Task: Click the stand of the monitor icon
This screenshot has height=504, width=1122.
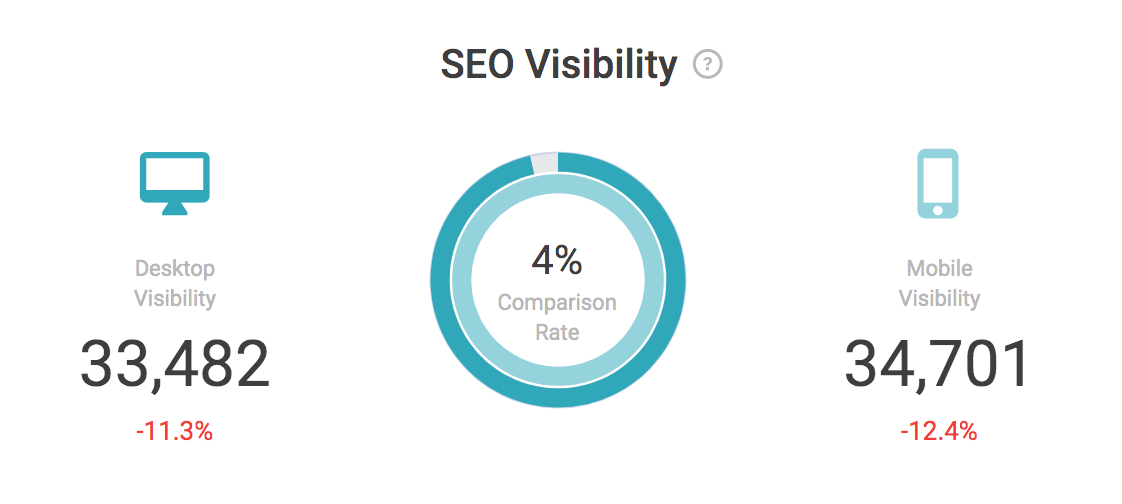Action: pyautogui.click(x=175, y=208)
